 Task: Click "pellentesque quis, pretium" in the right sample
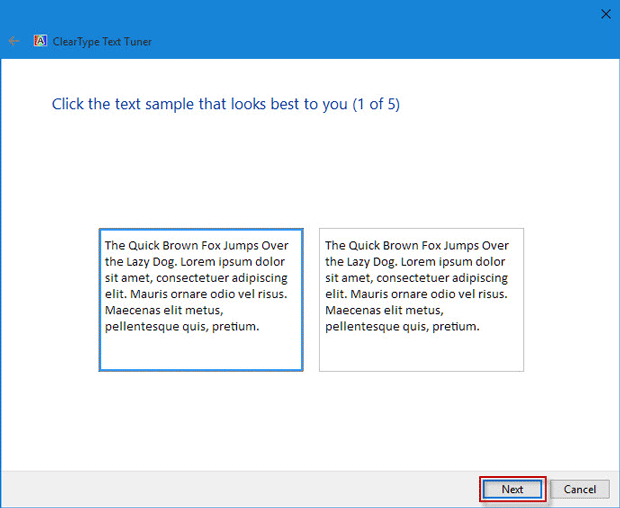coord(402,326)
